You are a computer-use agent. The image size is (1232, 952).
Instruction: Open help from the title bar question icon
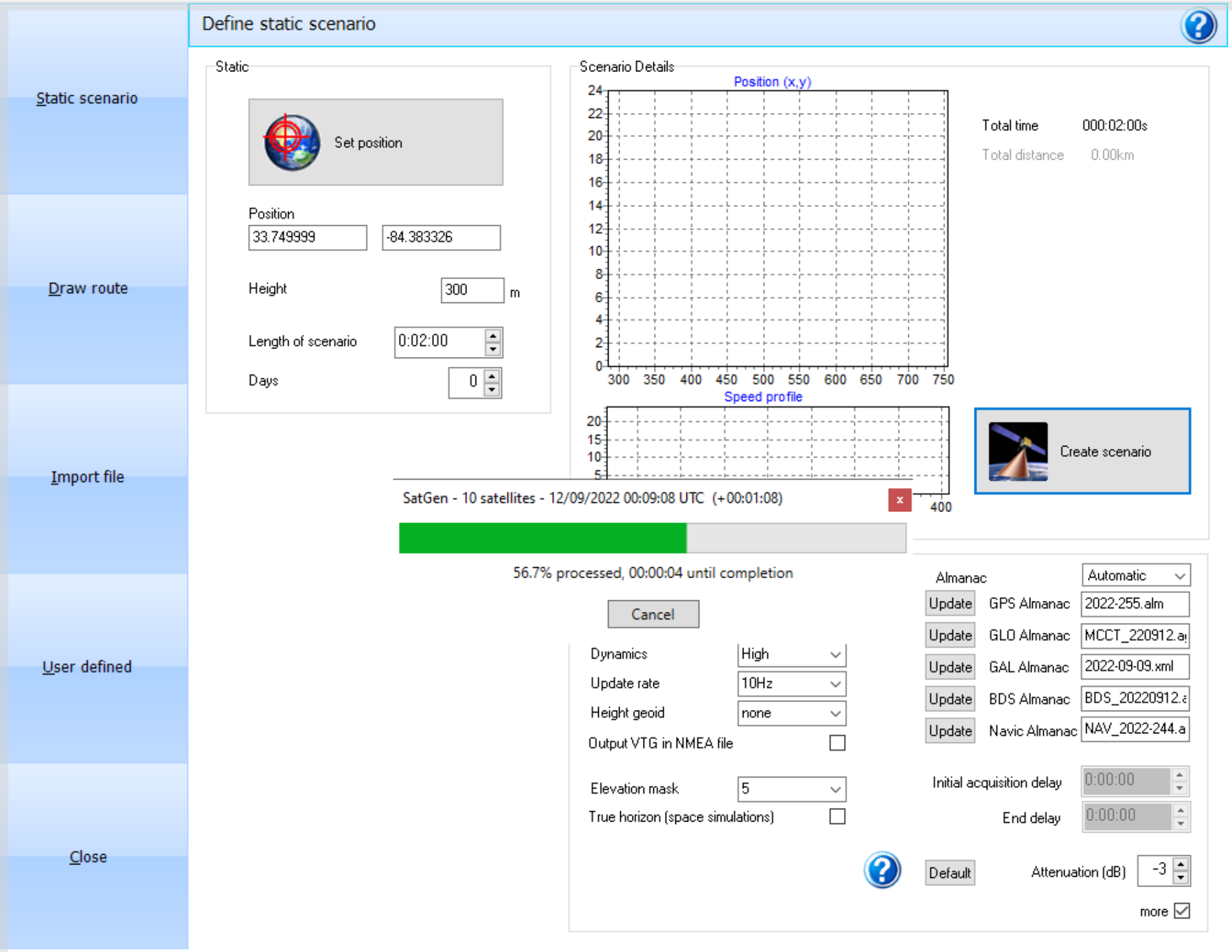click(1198, 26)
